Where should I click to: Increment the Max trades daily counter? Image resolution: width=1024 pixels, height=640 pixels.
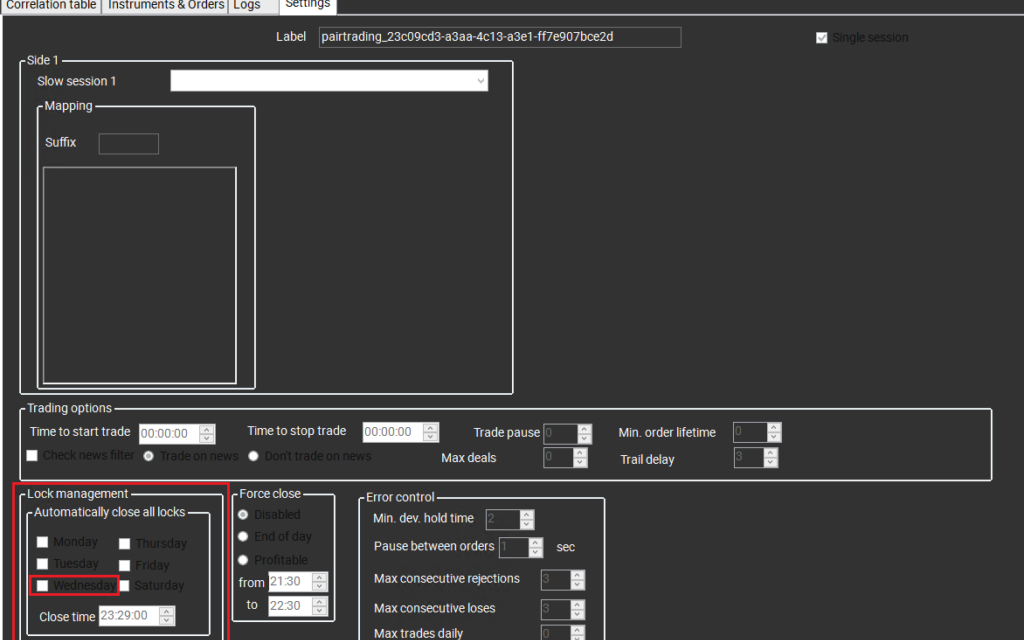577,628
